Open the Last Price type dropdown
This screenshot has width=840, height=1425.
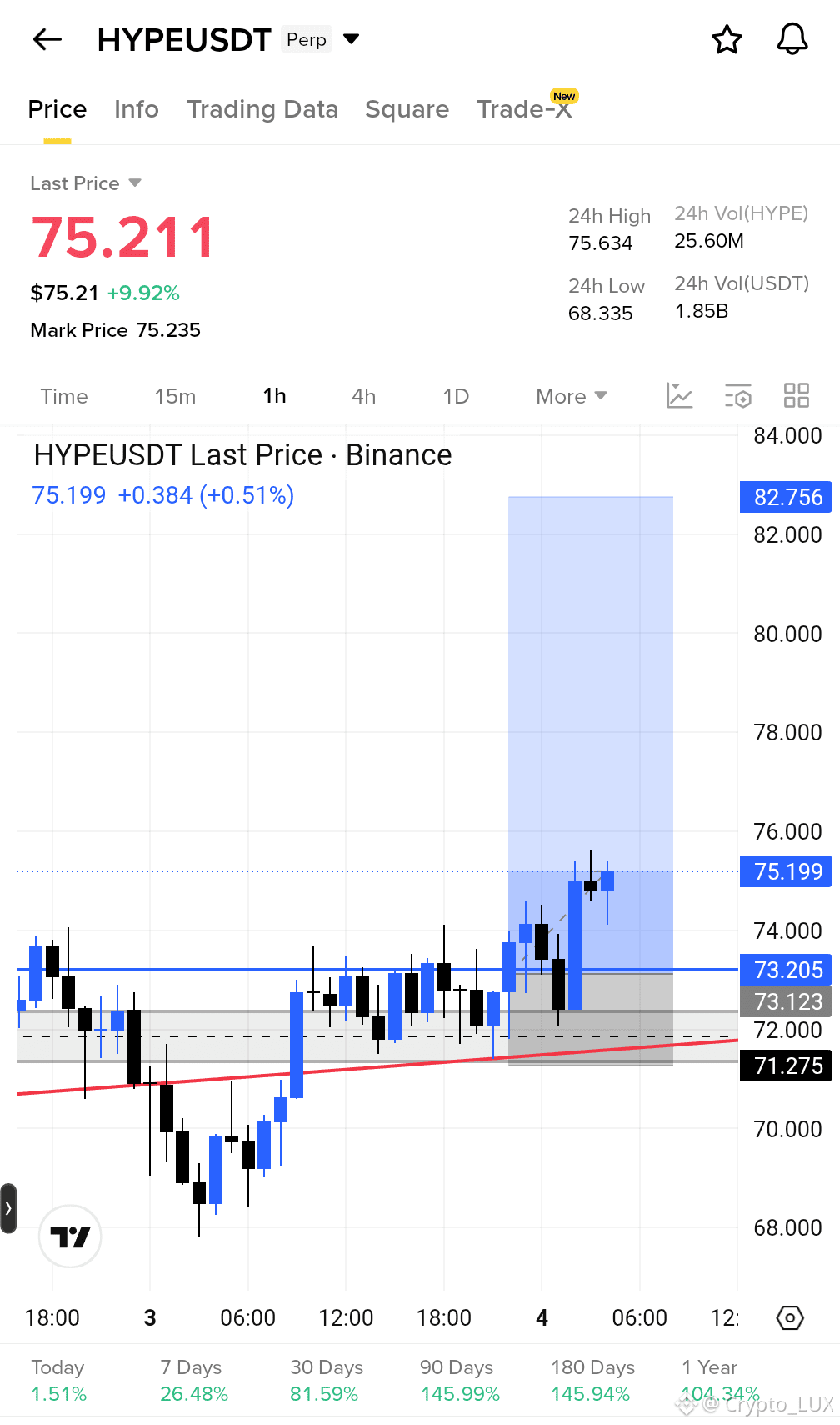coord(86,183)
